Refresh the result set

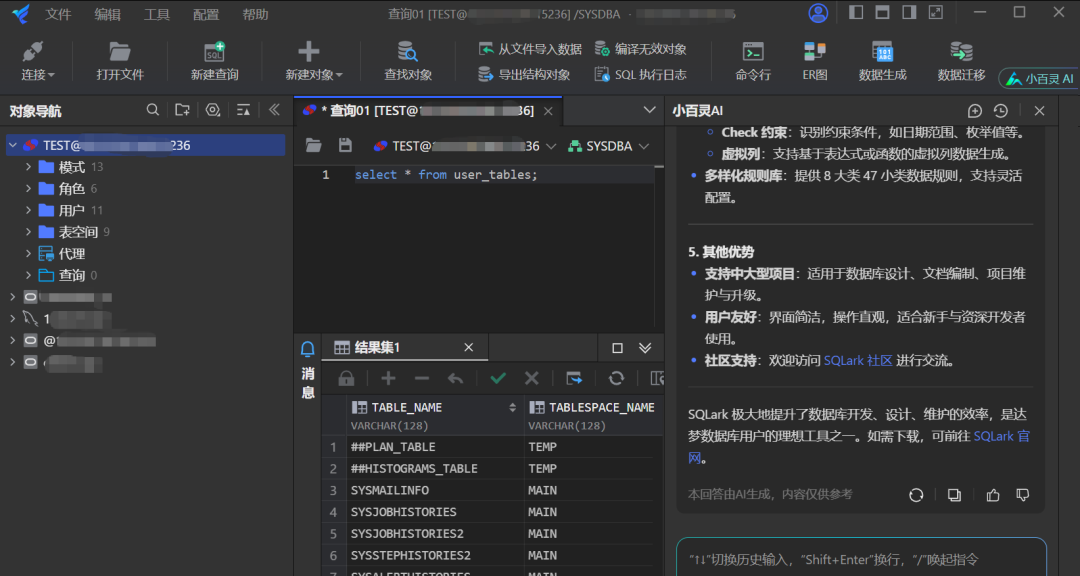[616, 378]
